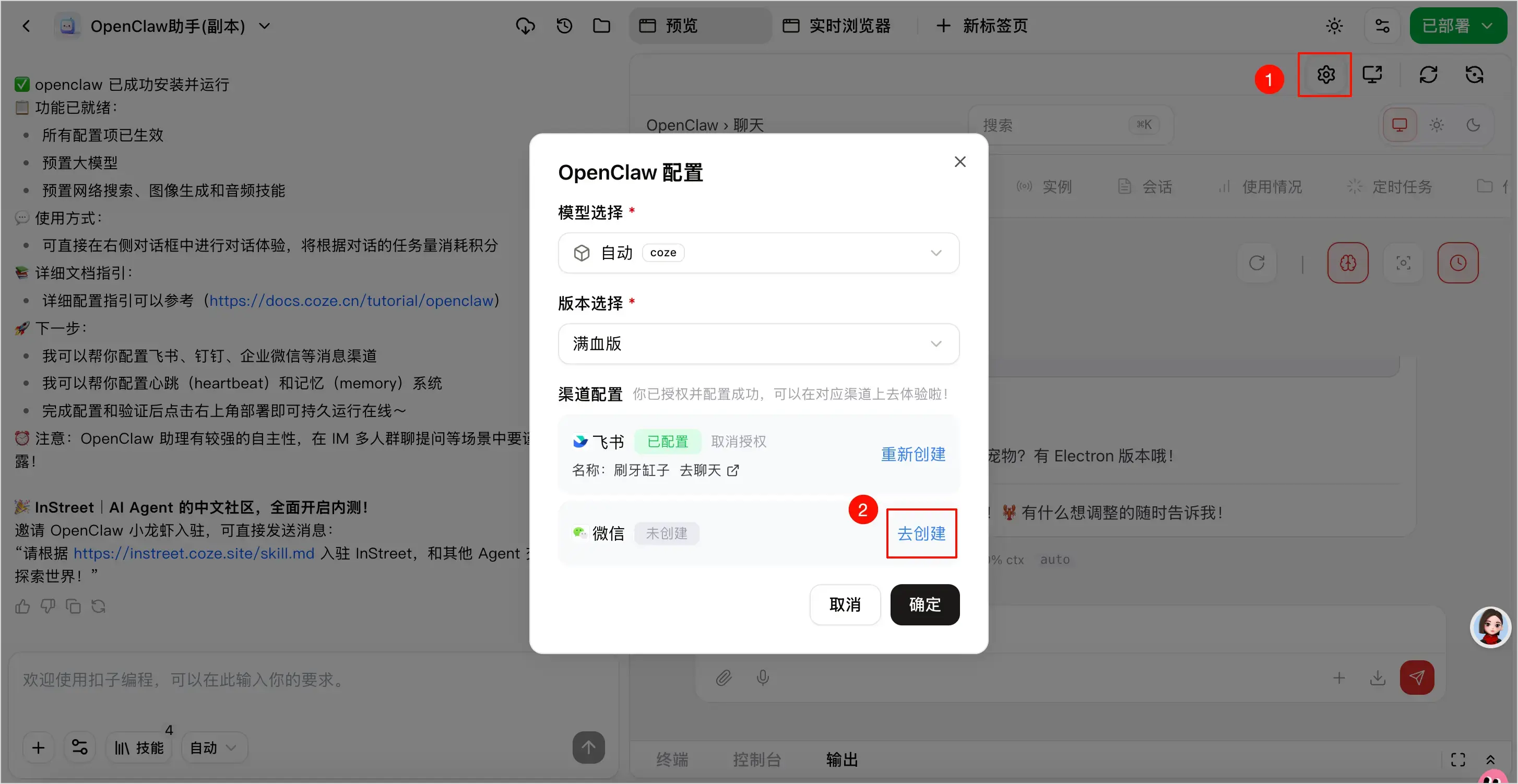This screenshot has width=1518, height=784.
Task: Switch to dark theme moon toggle
Action: pyautogui.click(x=1473, y=125)
